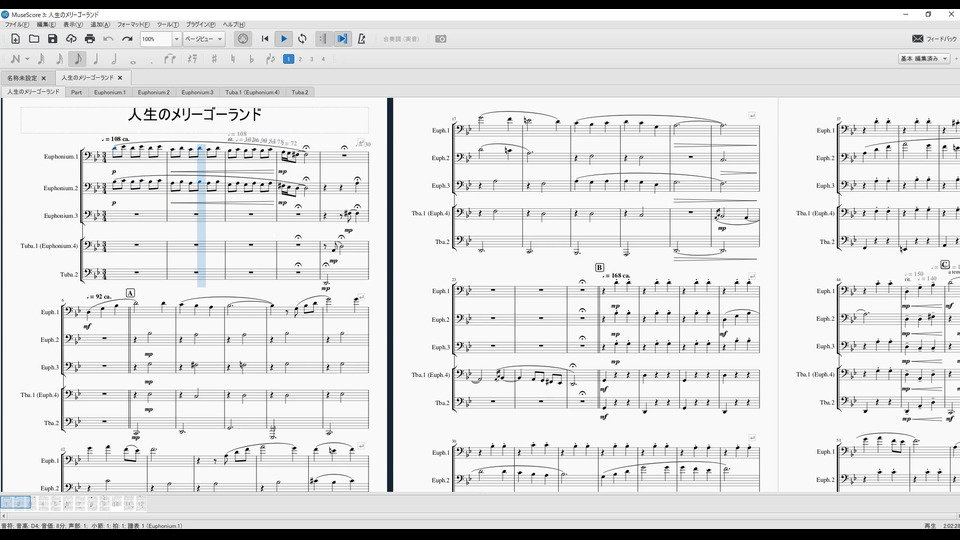960x540 pixels.
Task: Apply sharp accidental
Action: tap(214, 59)
